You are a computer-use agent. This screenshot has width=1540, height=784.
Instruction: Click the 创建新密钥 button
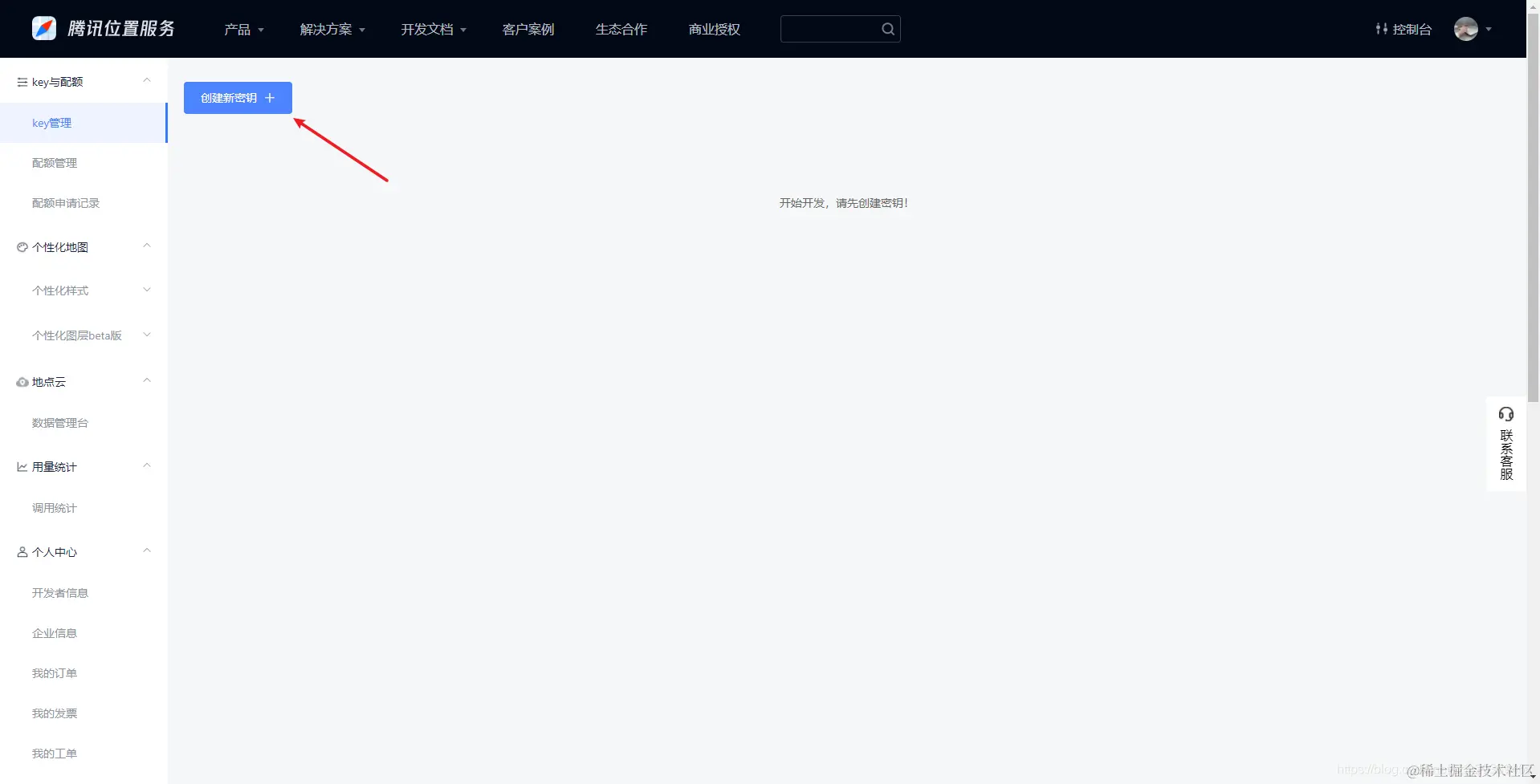coord(238,98)
